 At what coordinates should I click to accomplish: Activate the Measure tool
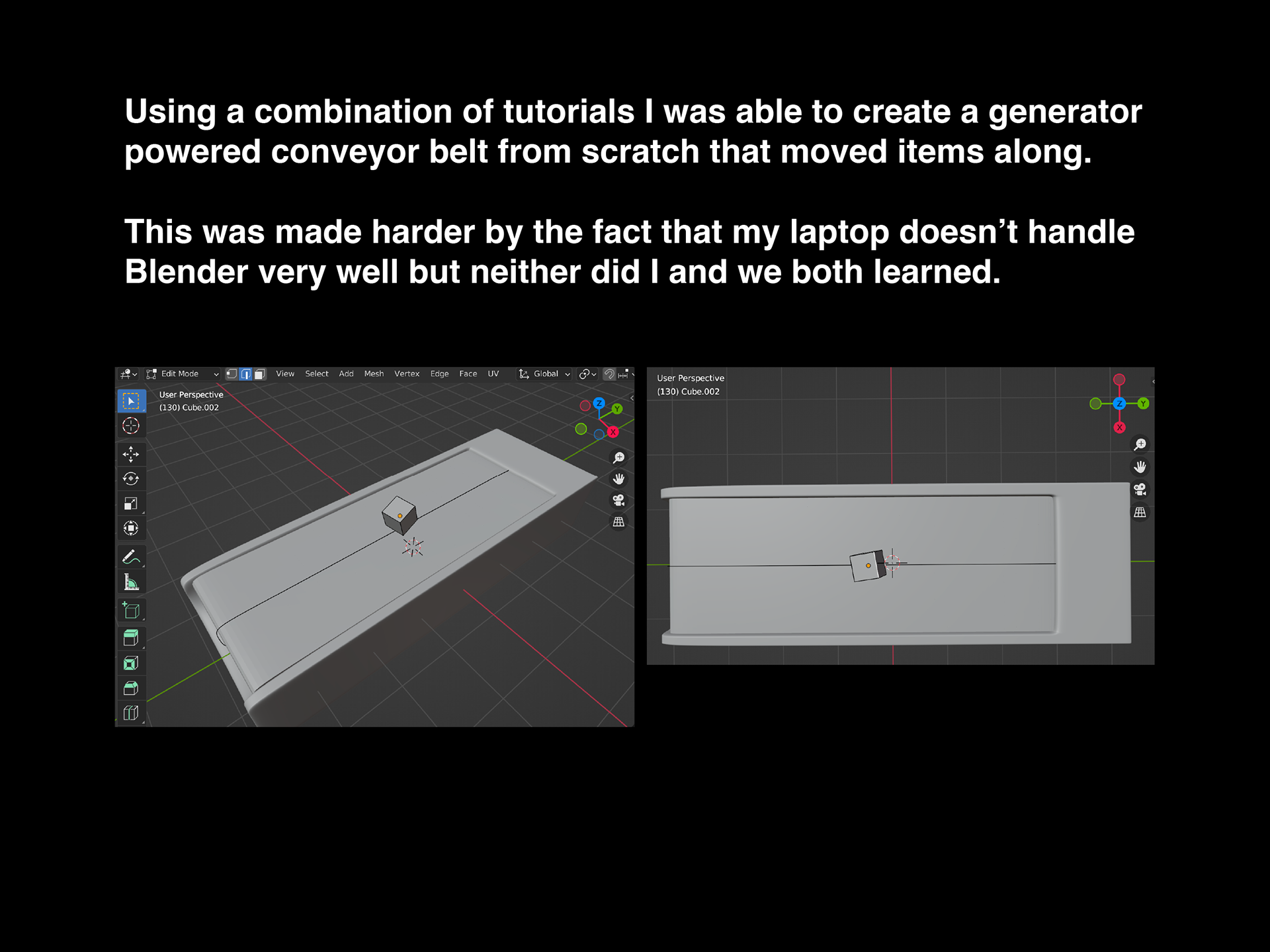(x=131, y=582)
